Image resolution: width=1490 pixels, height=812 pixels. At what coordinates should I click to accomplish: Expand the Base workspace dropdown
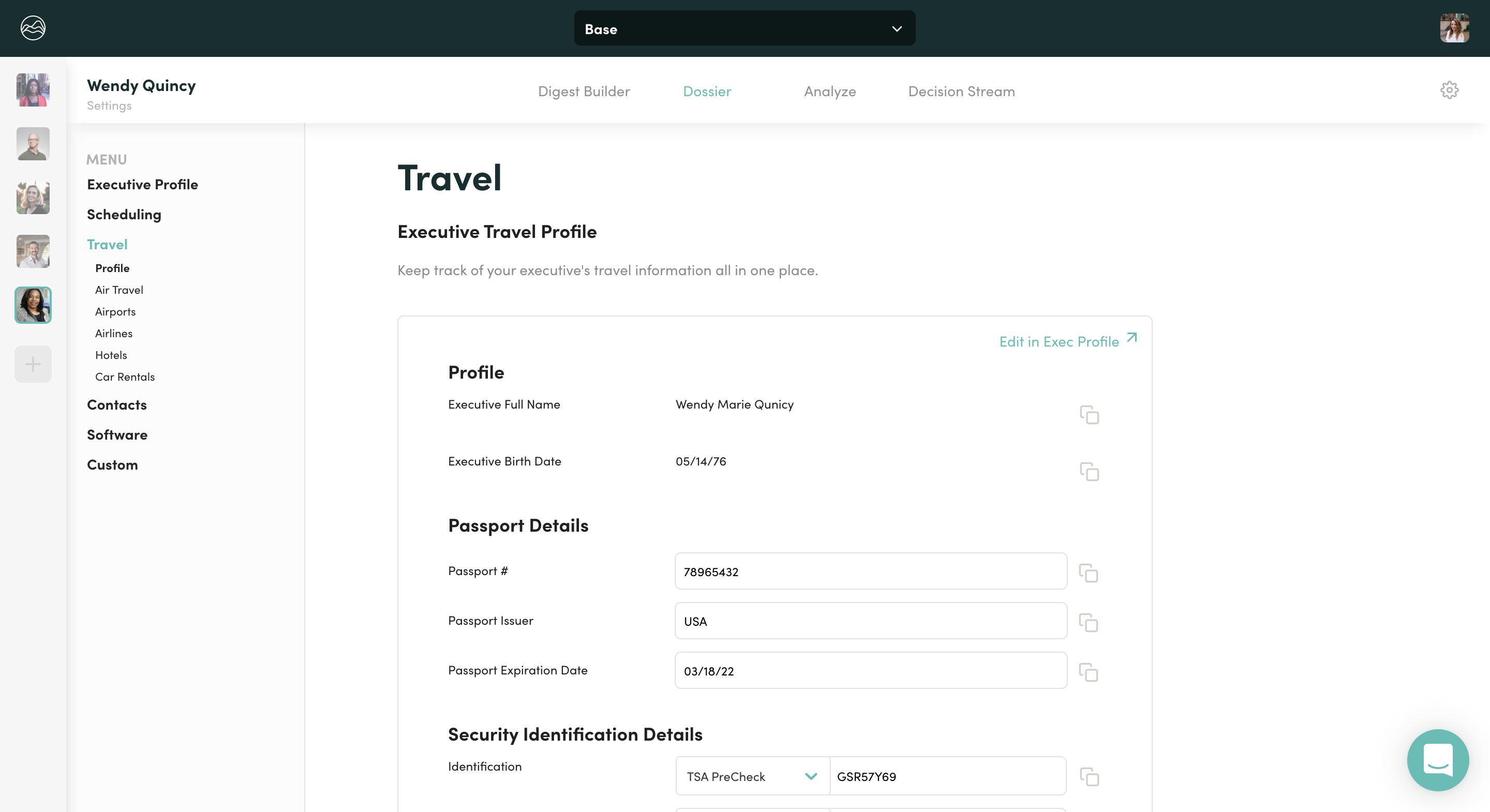(744, 28)
